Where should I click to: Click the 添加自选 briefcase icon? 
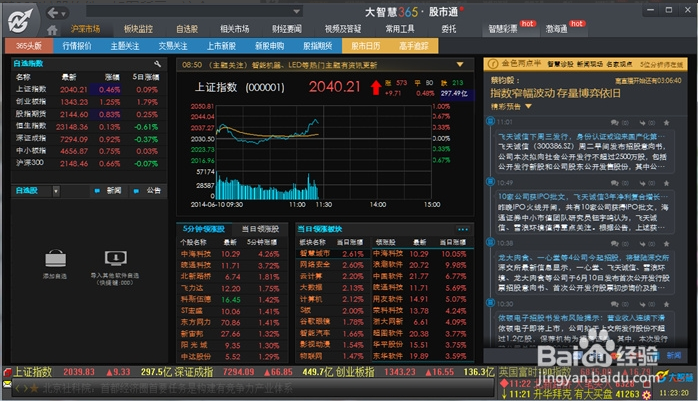click(x=56, y=258)
